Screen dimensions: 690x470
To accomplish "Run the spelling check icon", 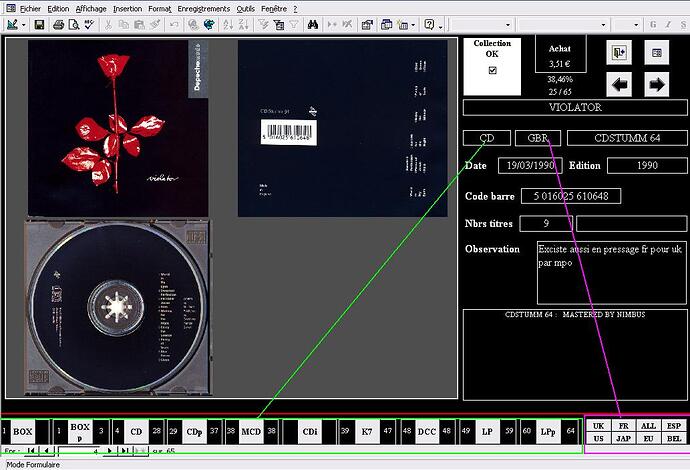I will click(89, 25).
